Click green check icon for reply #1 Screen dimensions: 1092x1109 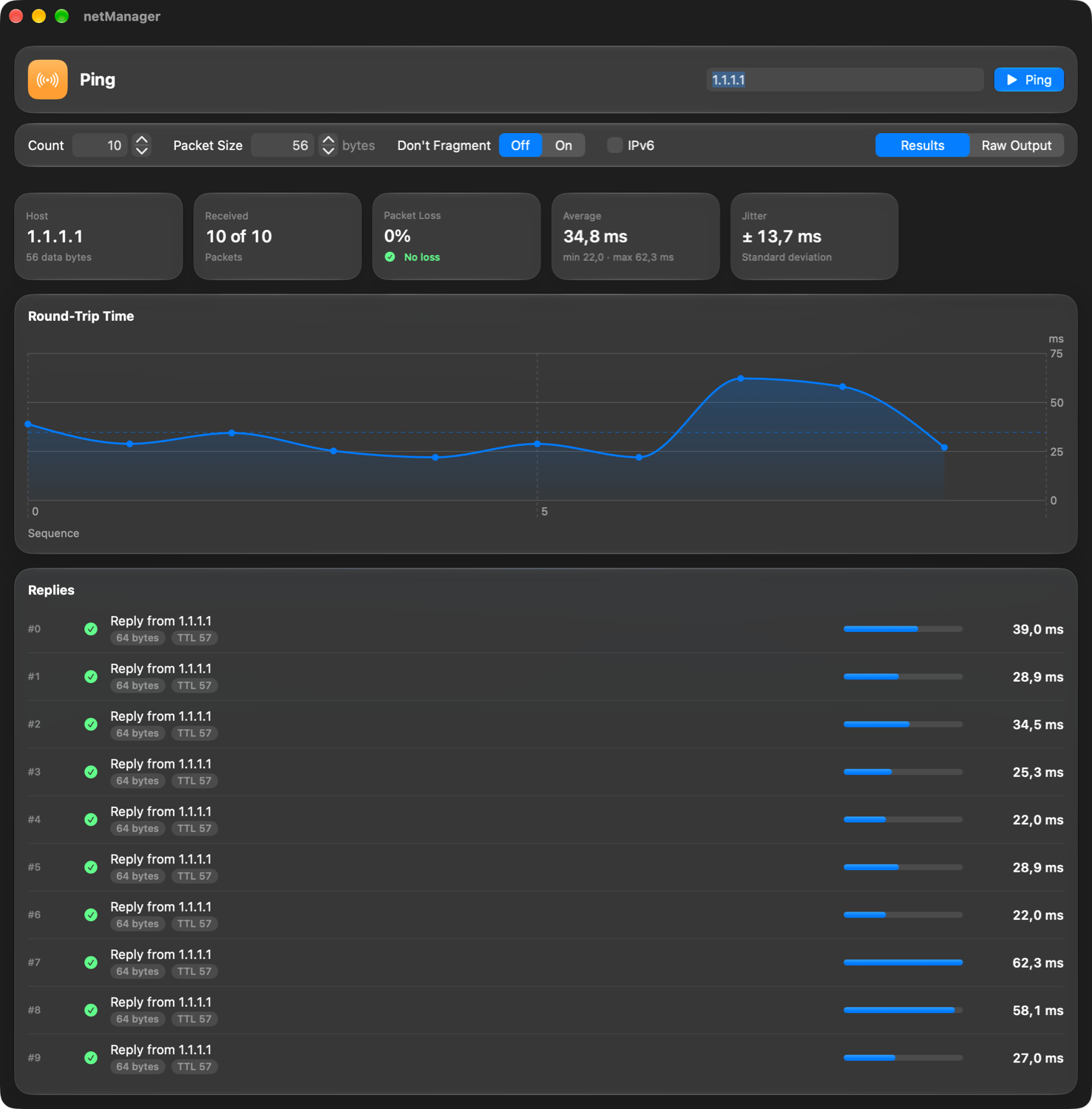pos(91,676)
